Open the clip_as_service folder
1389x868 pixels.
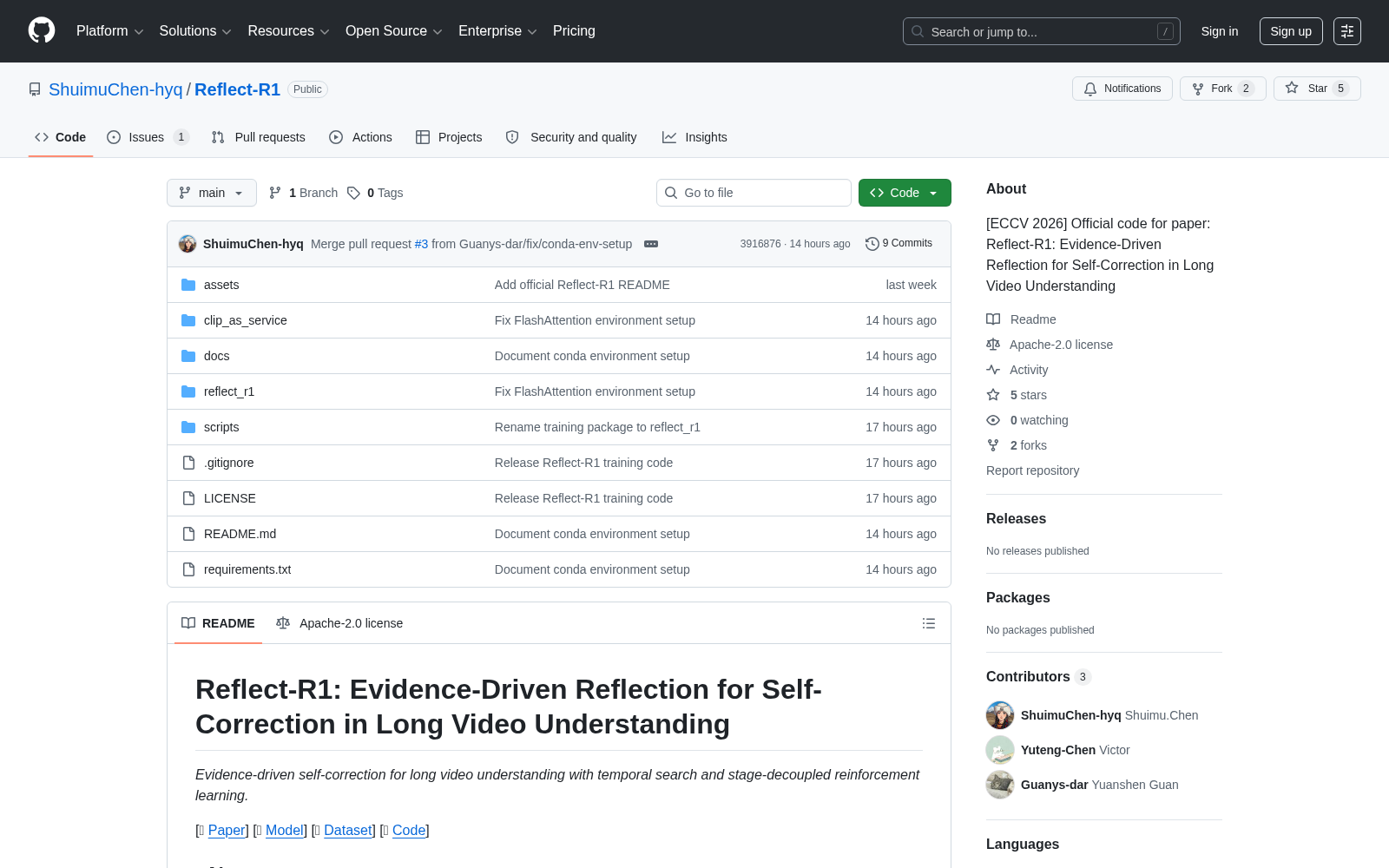(245, 320)
